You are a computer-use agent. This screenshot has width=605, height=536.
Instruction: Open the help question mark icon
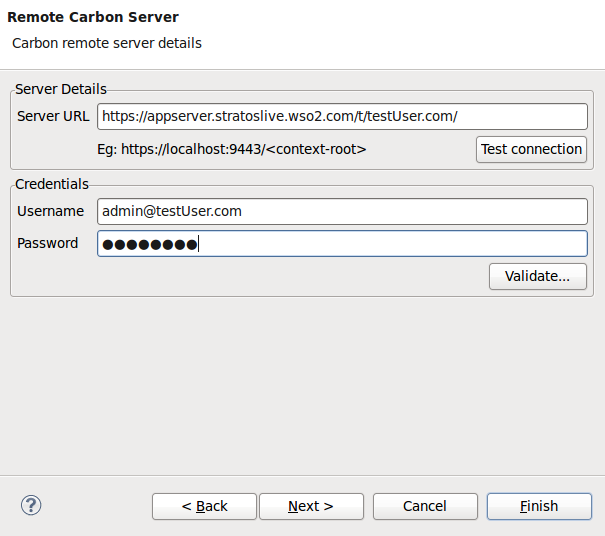[31, 505]
